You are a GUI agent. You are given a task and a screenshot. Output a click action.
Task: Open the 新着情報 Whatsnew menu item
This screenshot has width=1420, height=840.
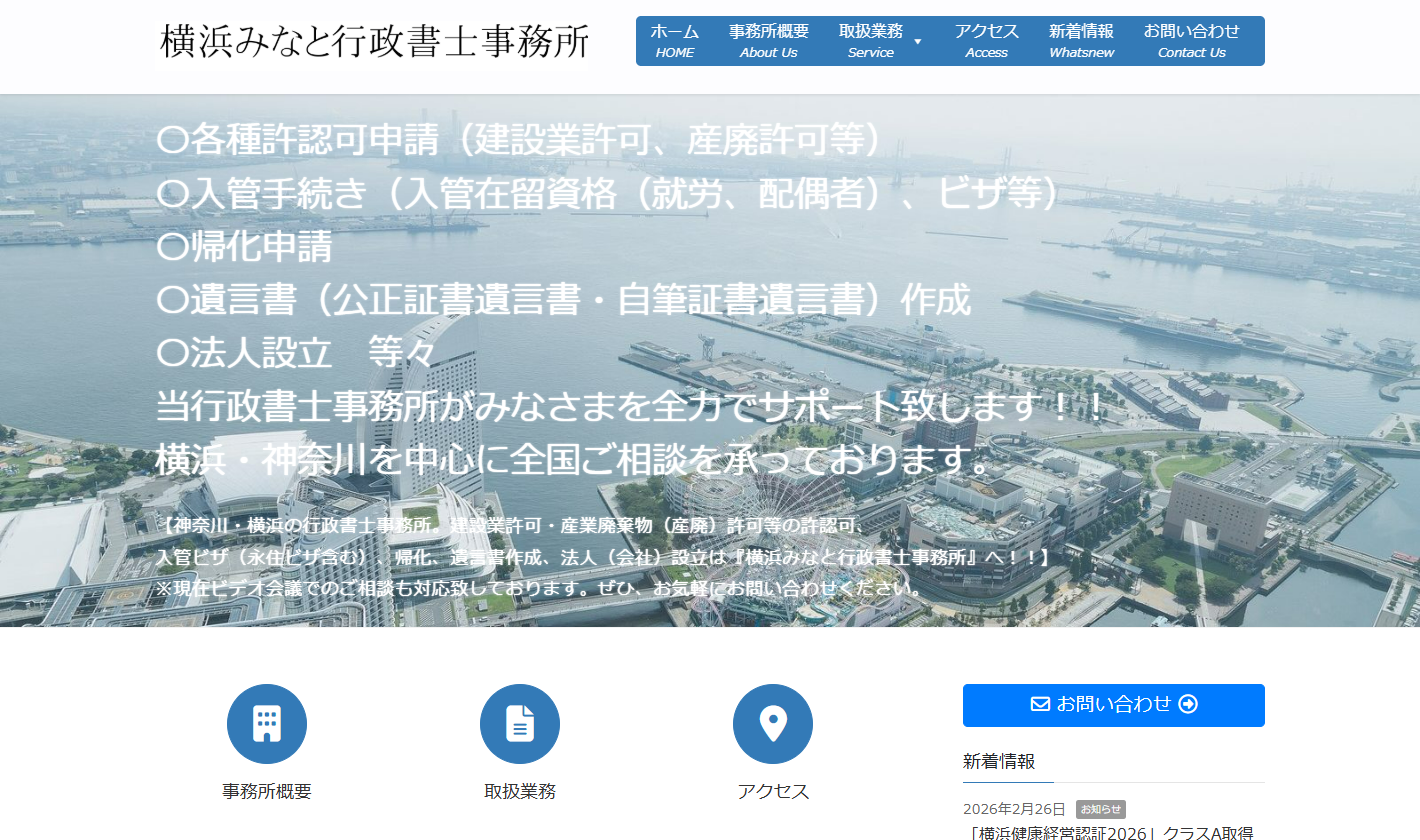1080,41
